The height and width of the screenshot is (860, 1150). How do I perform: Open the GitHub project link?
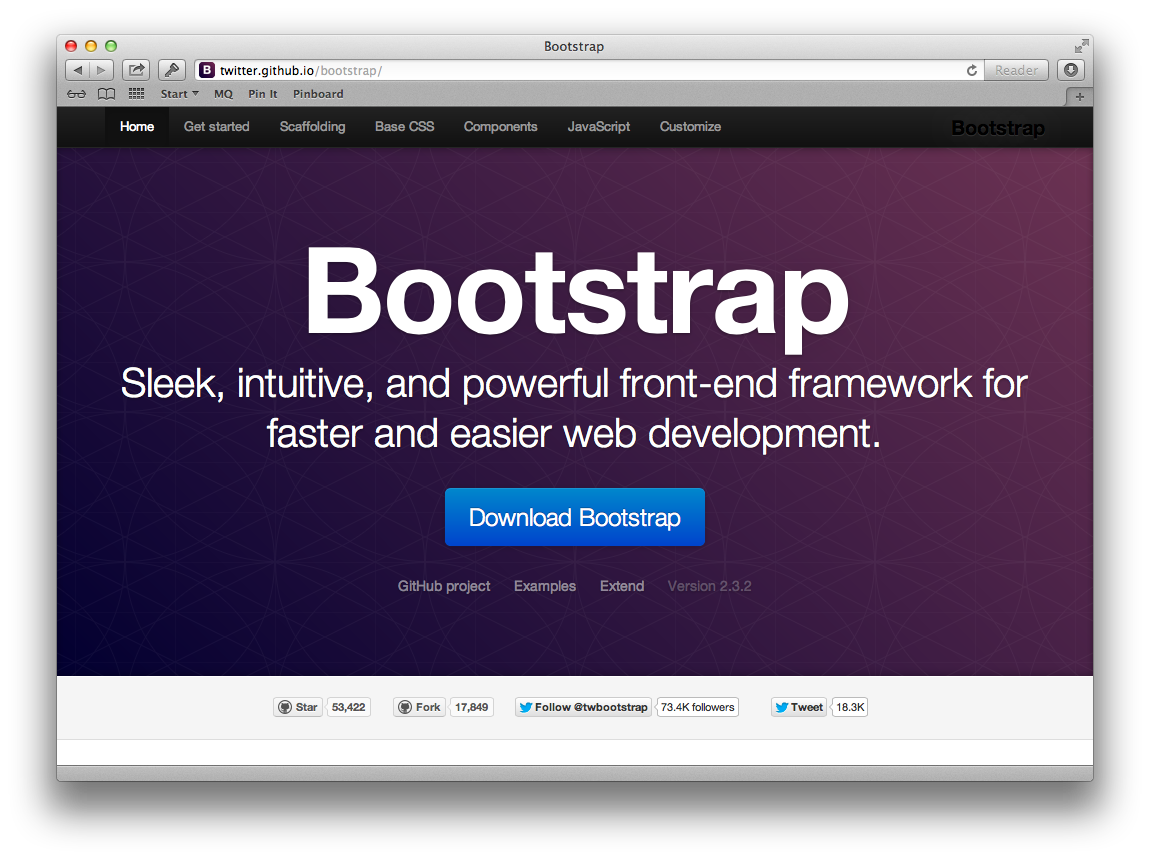pyautogui.click(x=444, y=586)
